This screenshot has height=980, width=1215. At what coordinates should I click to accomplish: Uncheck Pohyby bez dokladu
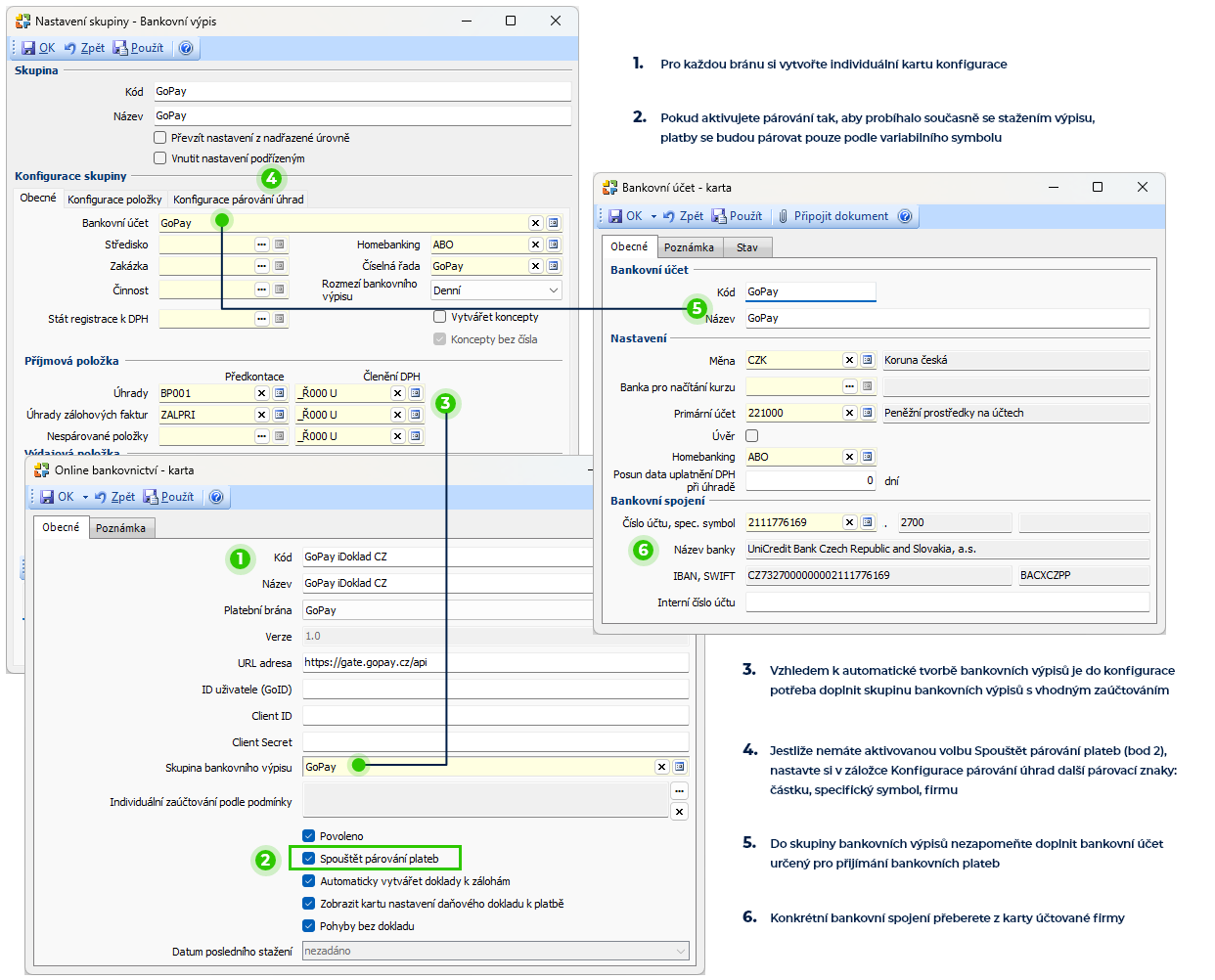coord(309,926)
